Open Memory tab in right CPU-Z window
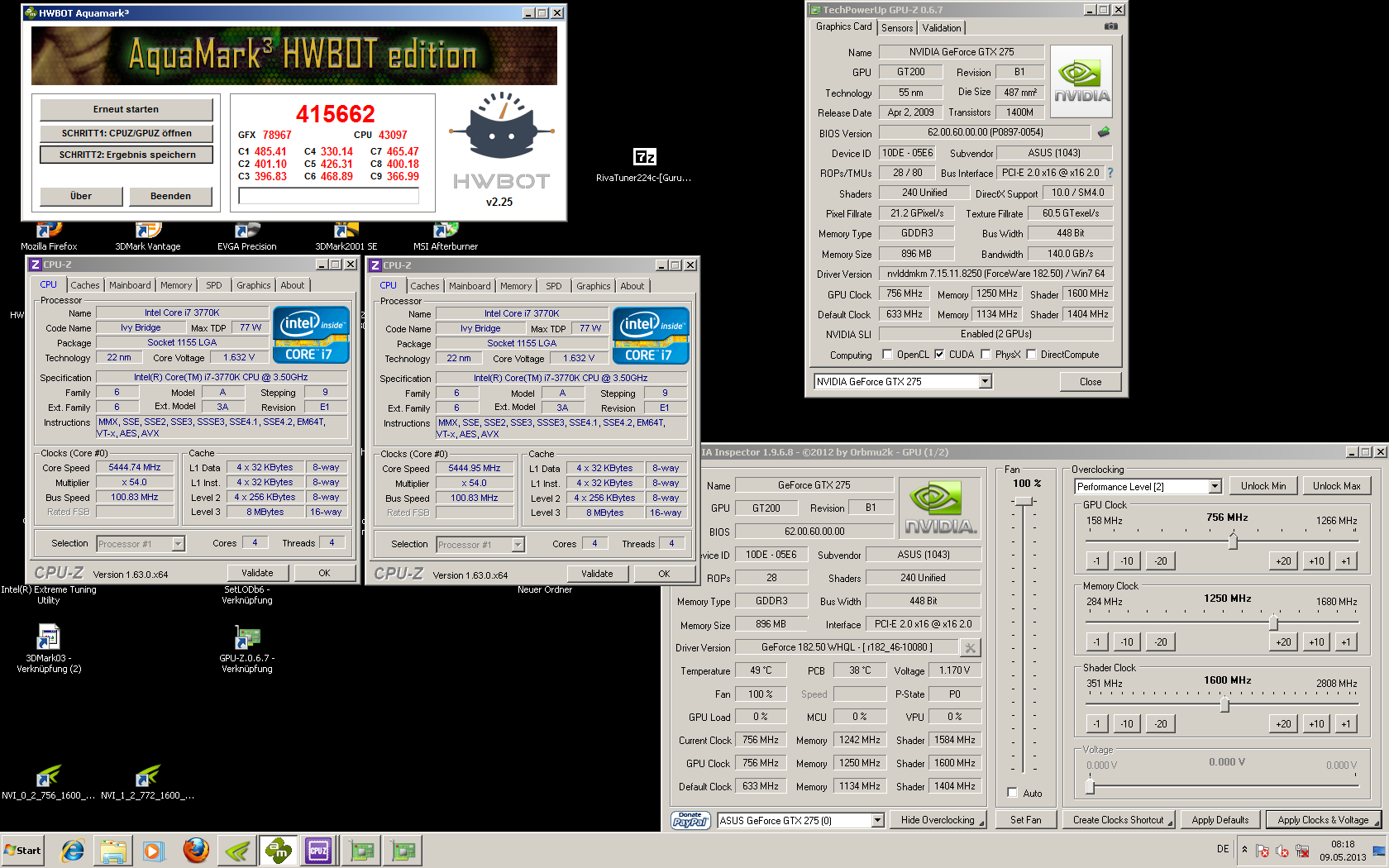The height and width of the screenshot is (868, 1389). pos(516,286)
